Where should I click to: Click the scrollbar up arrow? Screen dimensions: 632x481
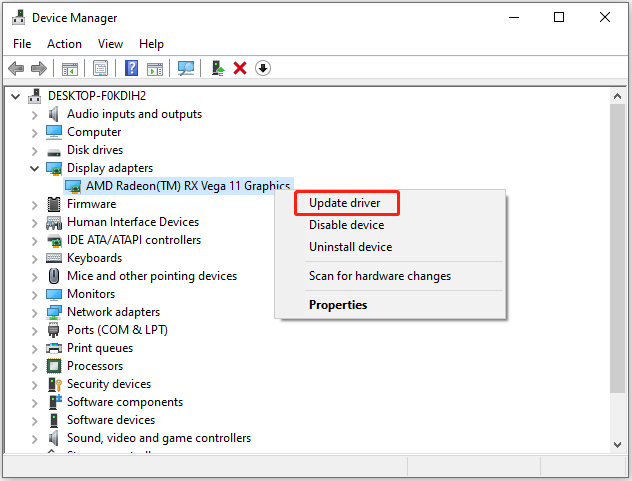pyautogui.click(x=617, y=96)
